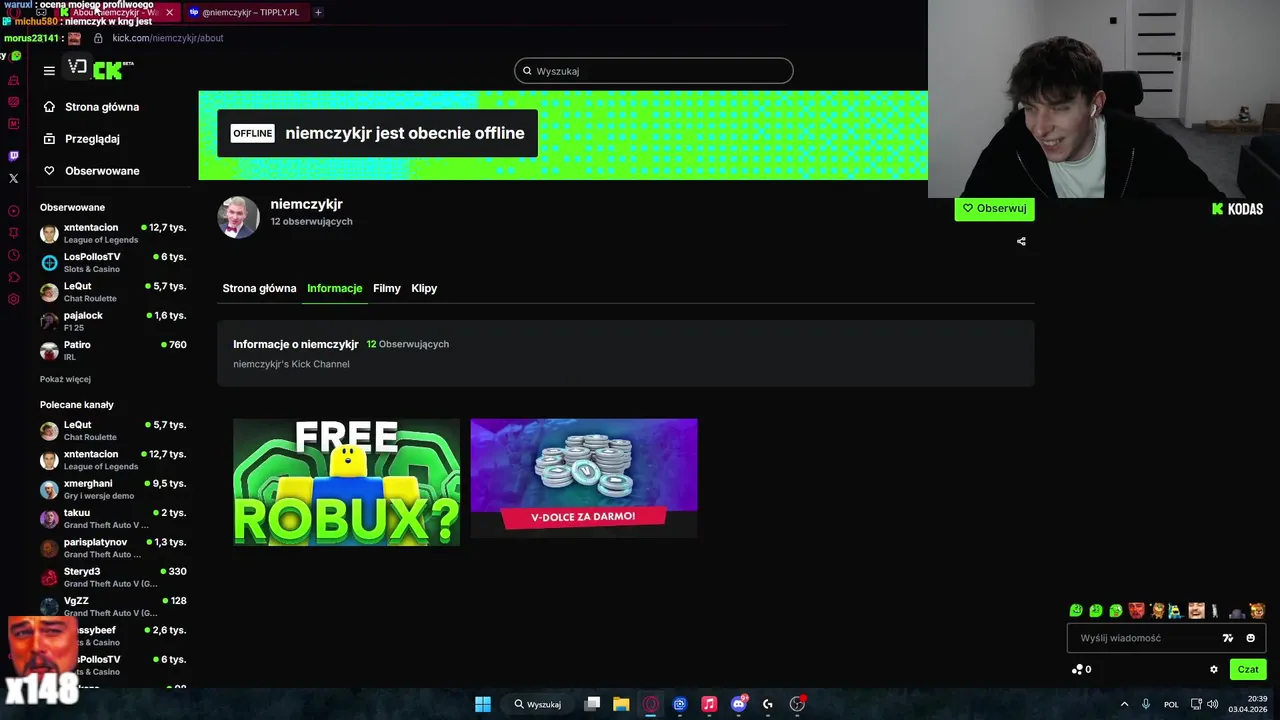Screen dimensions: 1280x720
Task: Open Logitech G Hub taskbar icon
Action: (768, 704)
